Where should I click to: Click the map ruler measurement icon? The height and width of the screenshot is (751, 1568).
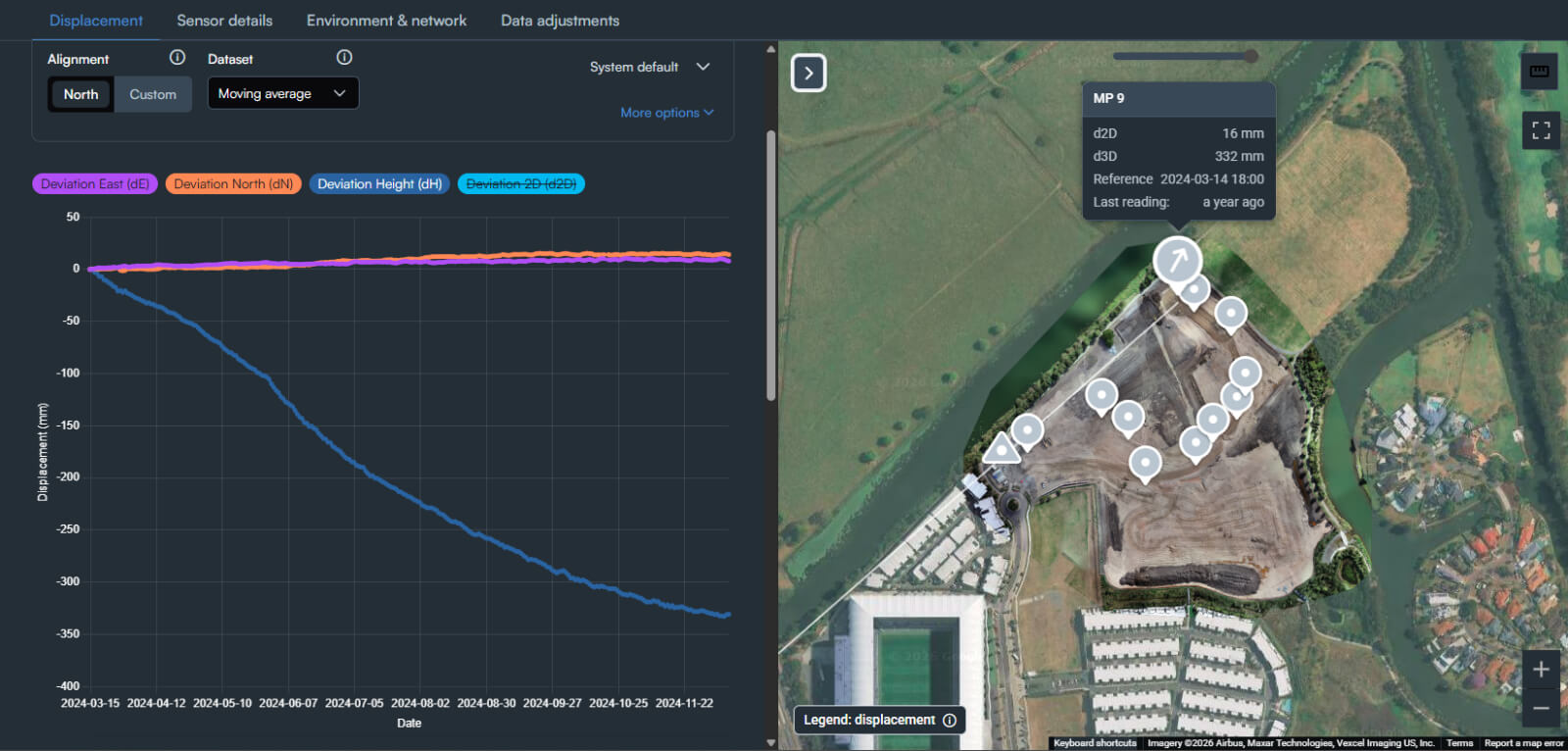pos(1540,71)
